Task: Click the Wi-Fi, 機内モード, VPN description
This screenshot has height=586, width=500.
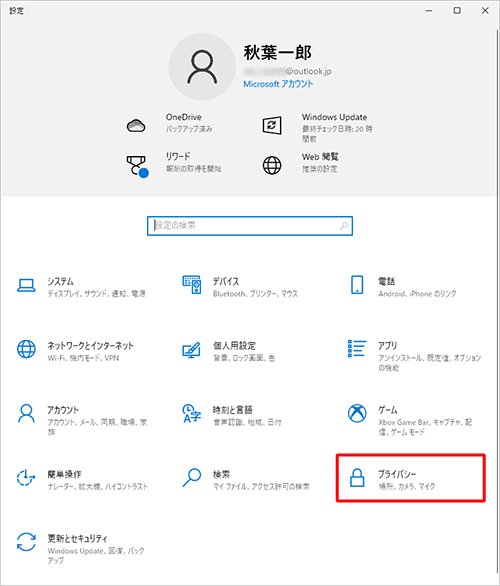Action: pyautogui.click(x=83, y=358)
